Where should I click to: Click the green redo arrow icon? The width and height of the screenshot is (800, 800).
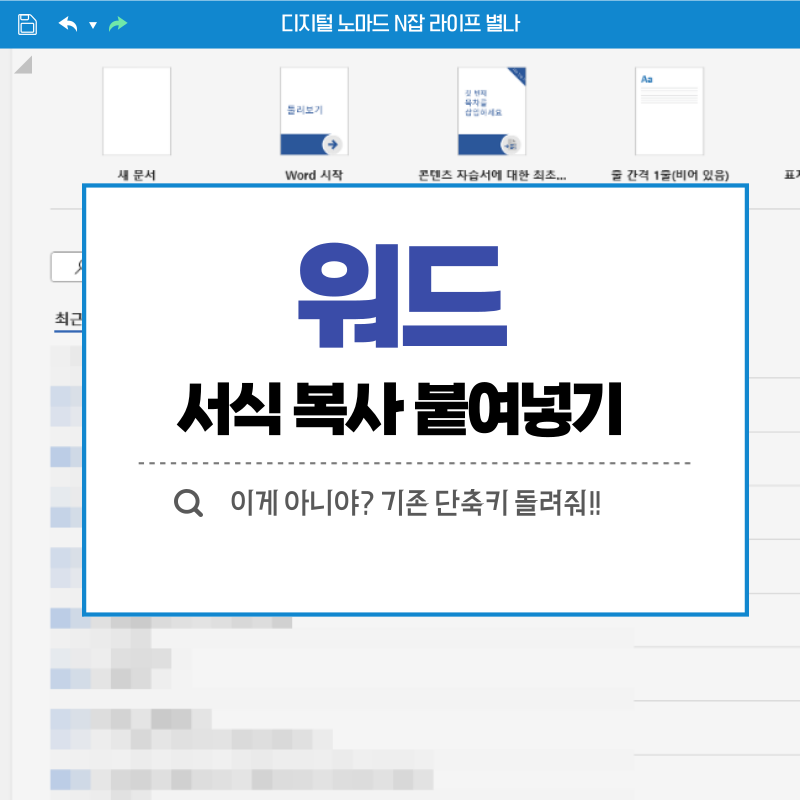coord(118,23)
